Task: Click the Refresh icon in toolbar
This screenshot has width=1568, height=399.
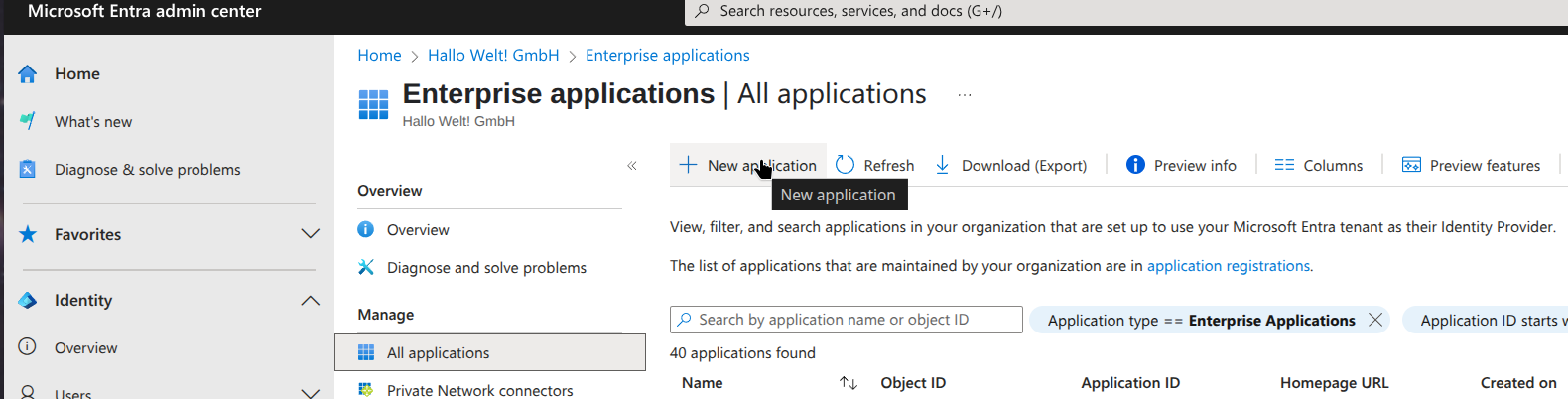Action: point(845,165)
